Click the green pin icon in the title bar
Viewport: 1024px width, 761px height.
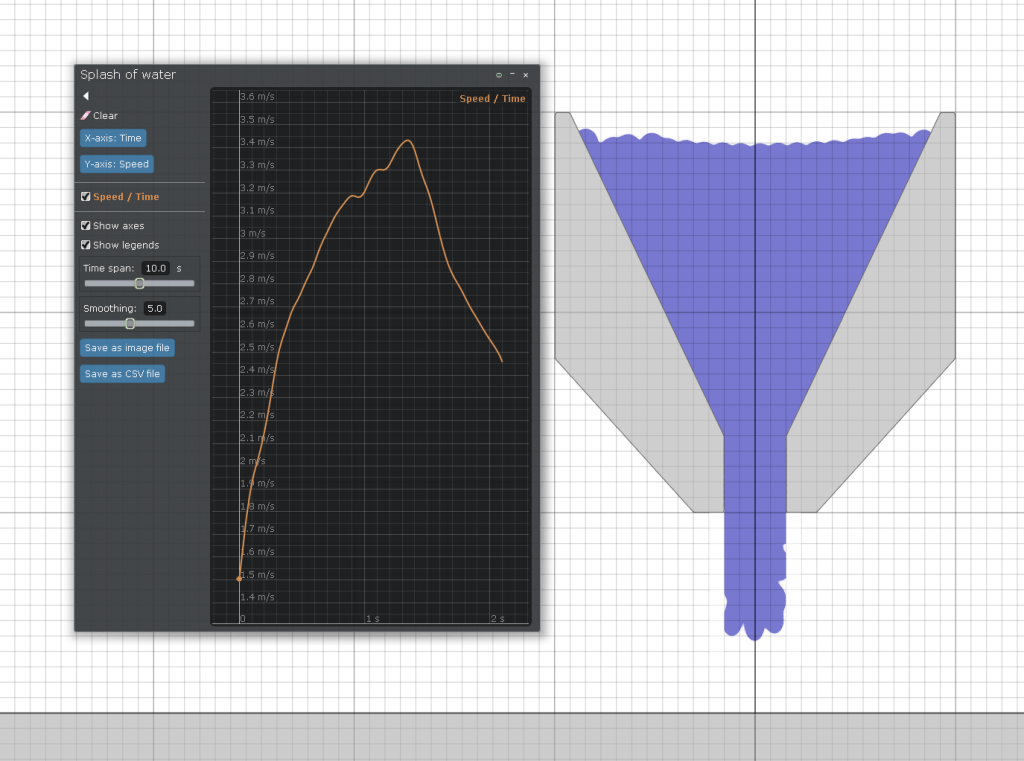tap(499, 75)
